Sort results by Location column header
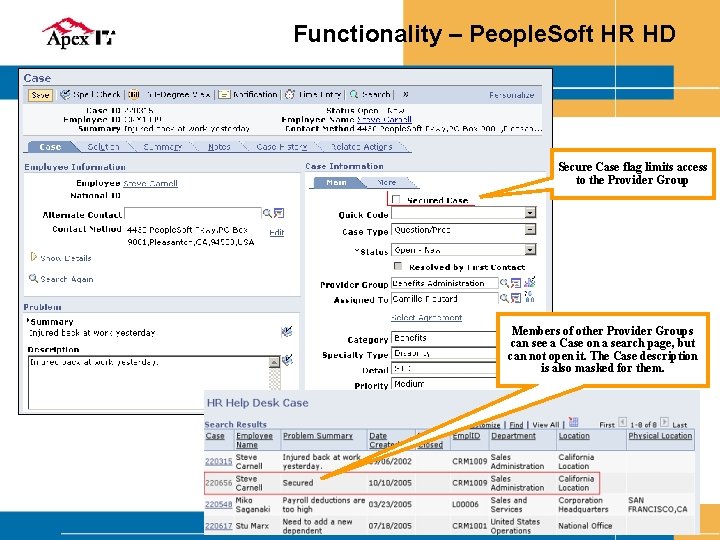This screenshot has width=720, height=540. coord(574,436)
